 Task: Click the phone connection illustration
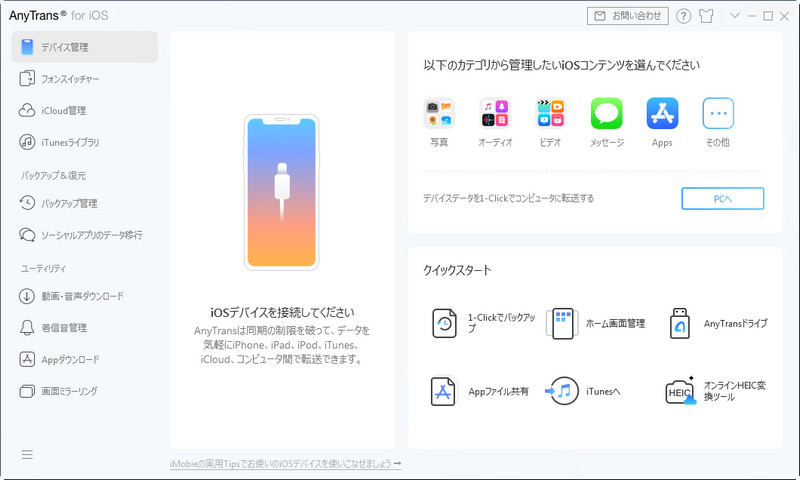[x=281, y=192]
